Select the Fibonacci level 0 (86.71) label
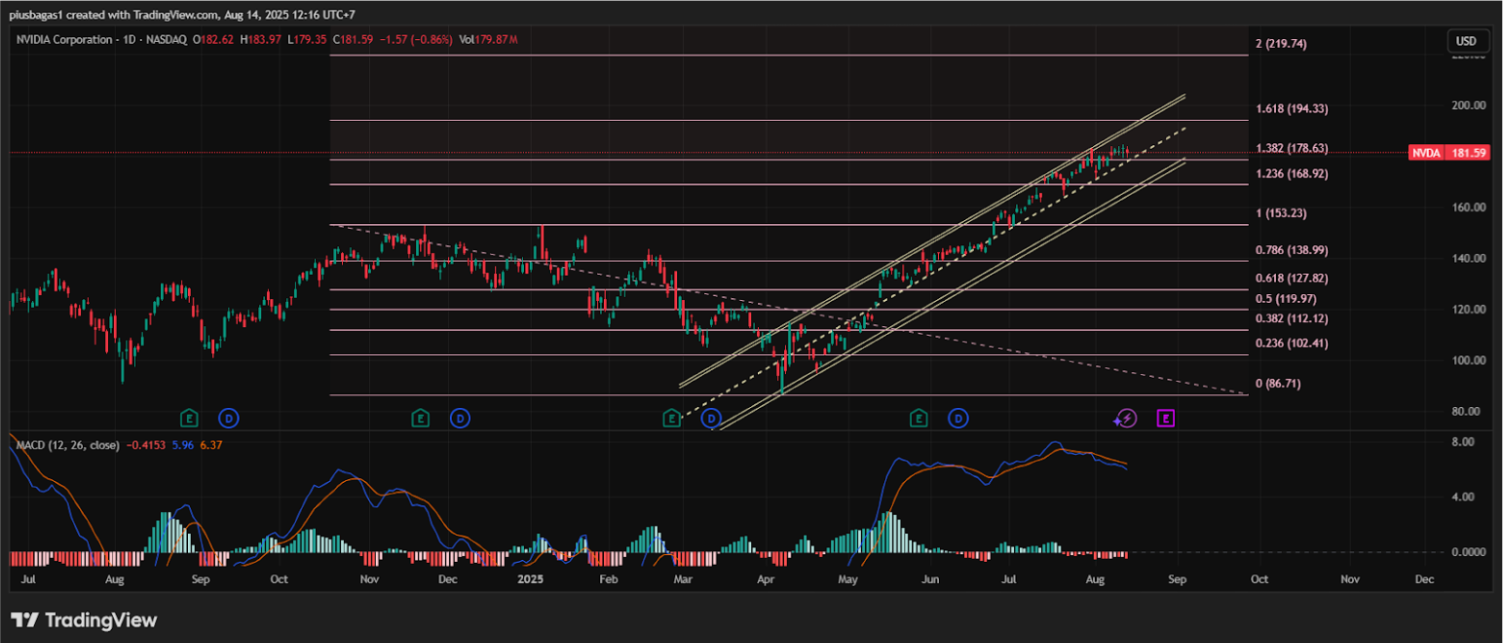This screenshot has width=1503, height=643. [1279, 383]
